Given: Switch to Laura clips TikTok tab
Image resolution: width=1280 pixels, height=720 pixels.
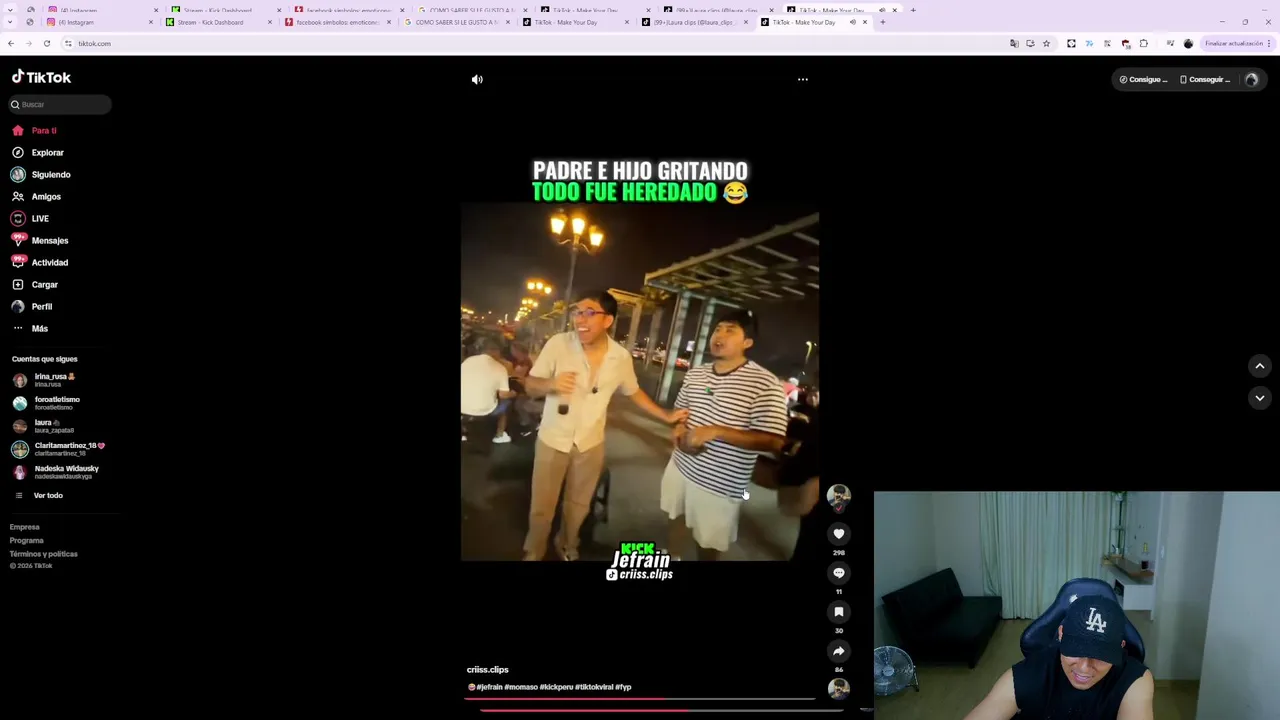Looking at the screenshot, I should click(693, 22).
